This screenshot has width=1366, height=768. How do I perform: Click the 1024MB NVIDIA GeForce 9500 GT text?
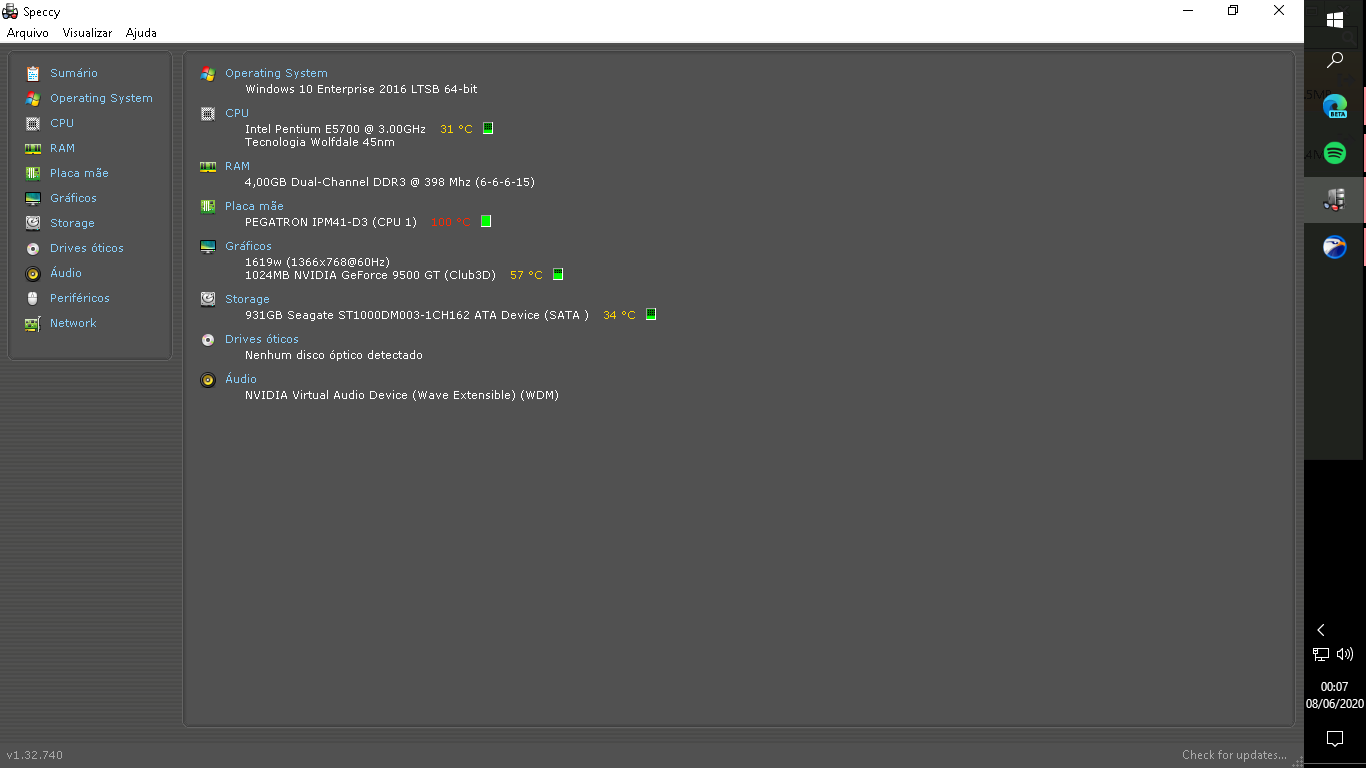click(x=370, y=275)
